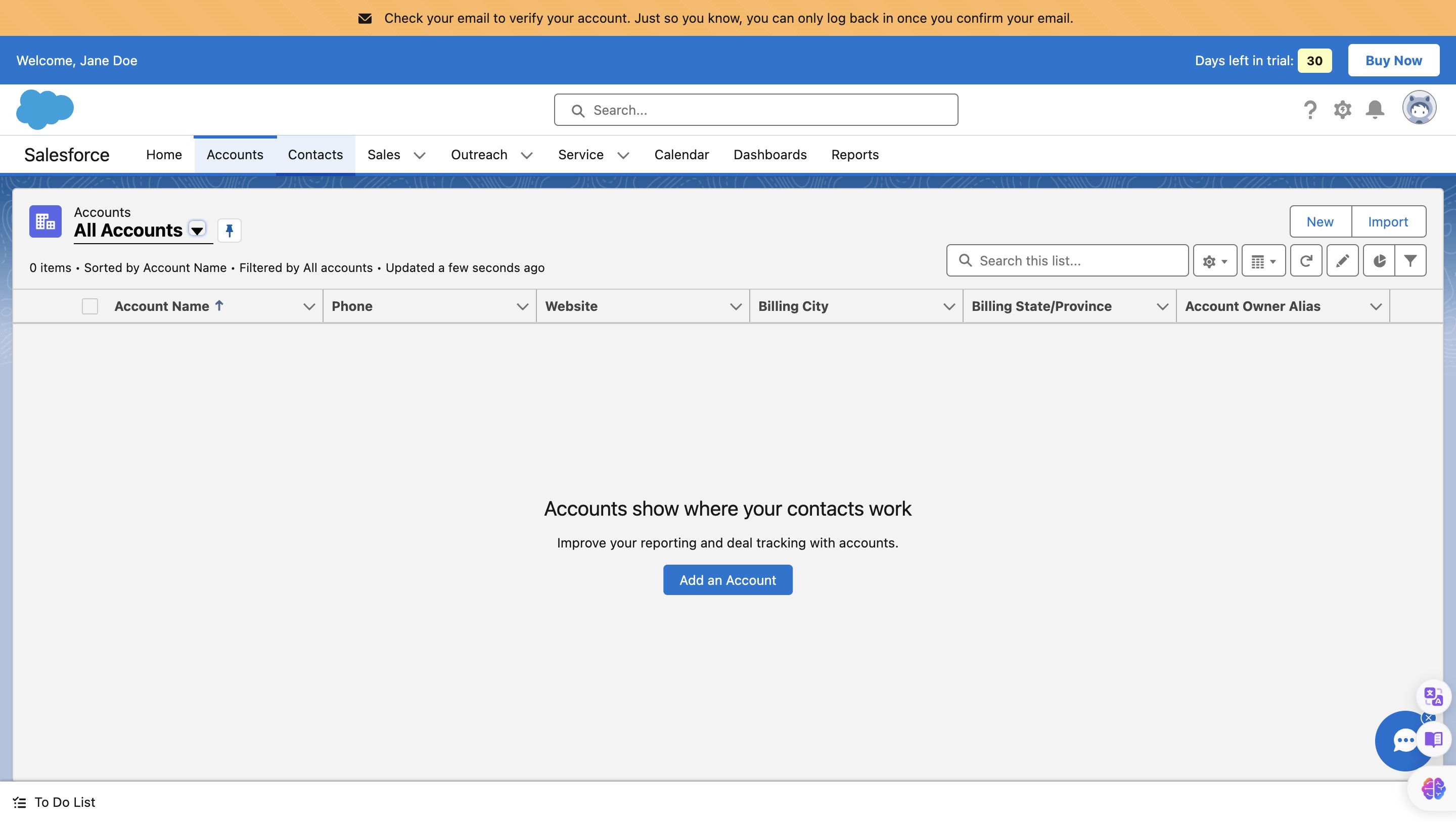Open the charts pie icon
Viewport: 1456px width, 822px height.
1379,261
